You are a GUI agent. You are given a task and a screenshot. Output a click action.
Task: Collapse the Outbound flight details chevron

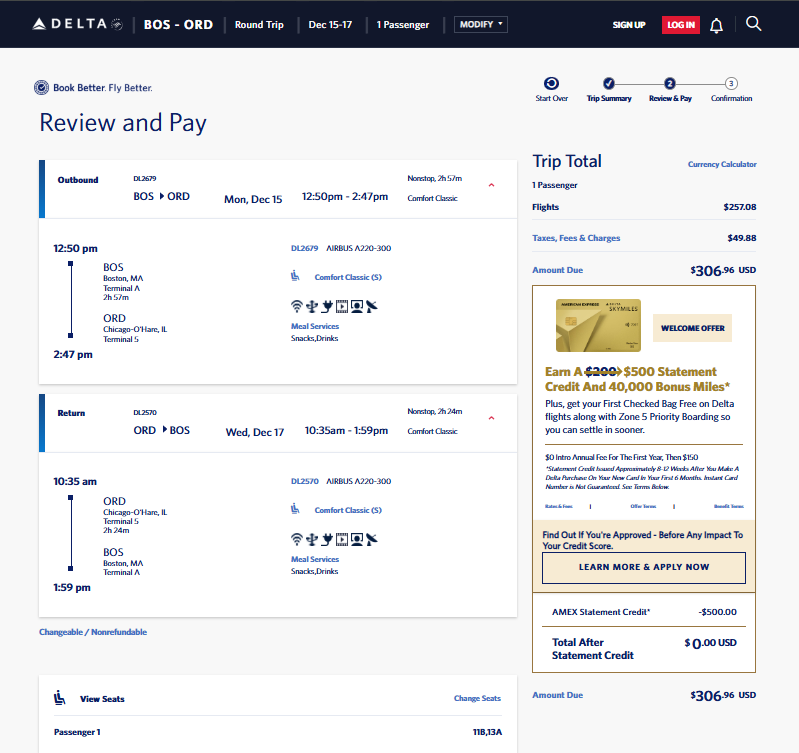491,185
